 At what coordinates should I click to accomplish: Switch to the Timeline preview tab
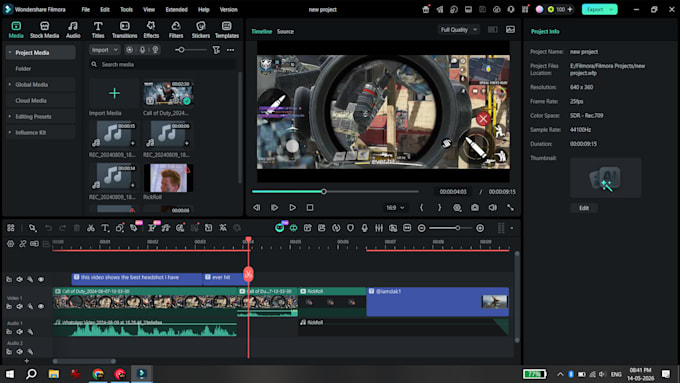(262, 32)
